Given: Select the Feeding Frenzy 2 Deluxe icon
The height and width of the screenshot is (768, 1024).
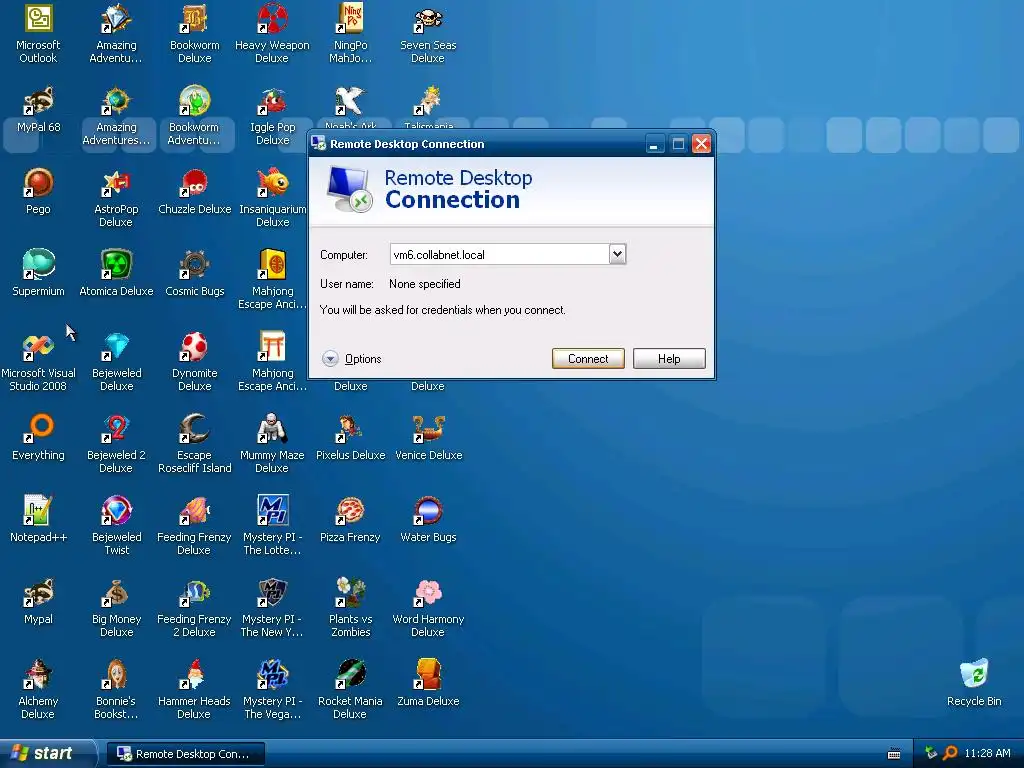Looking at the screenshot, I should (x=195, y=608).
